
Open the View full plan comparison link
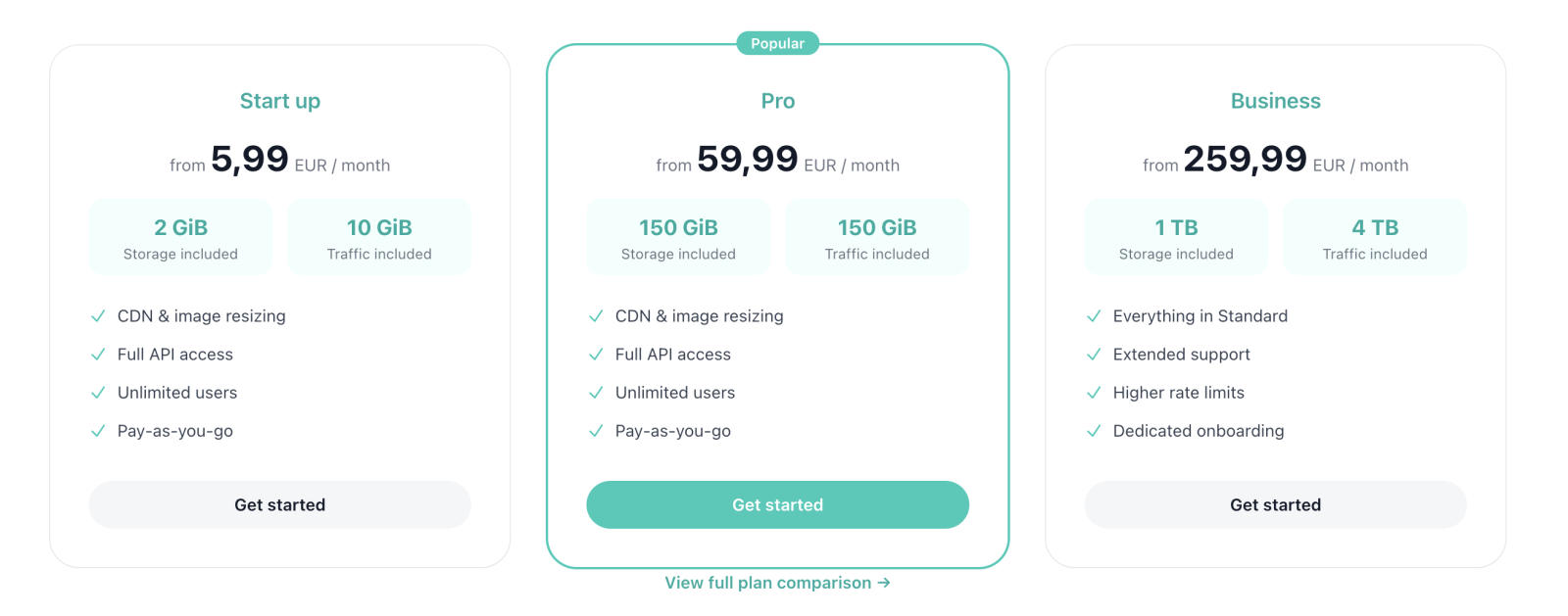(x=767, y=583)
